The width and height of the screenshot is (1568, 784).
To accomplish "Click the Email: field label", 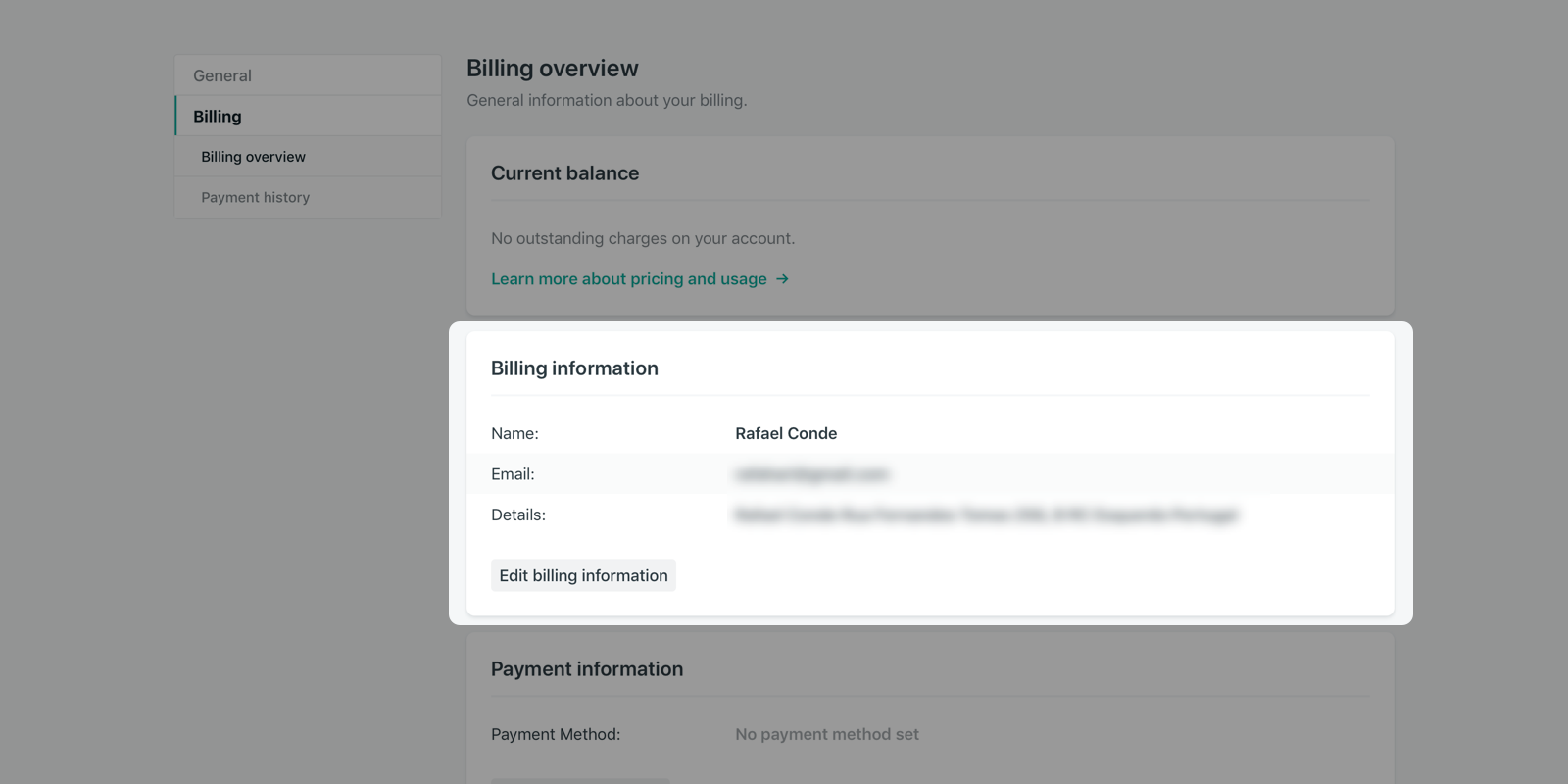I will pos(513,474).
